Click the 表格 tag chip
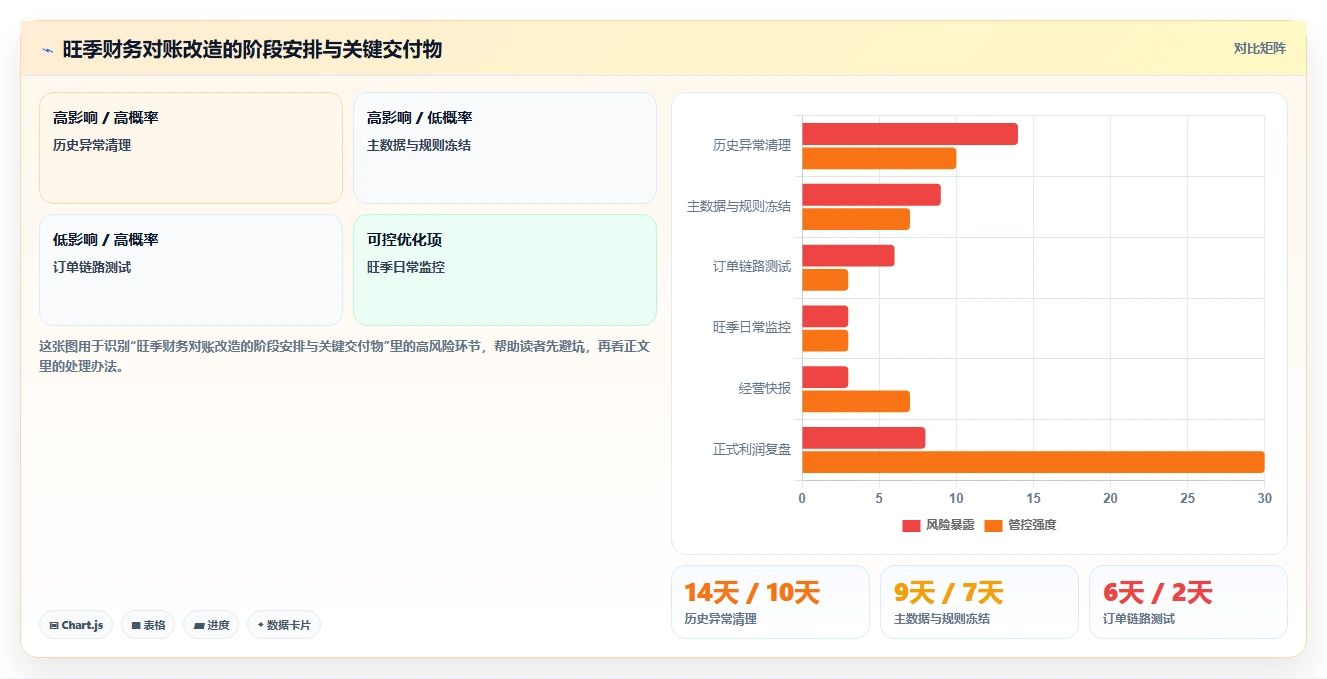 coord(148,625)
